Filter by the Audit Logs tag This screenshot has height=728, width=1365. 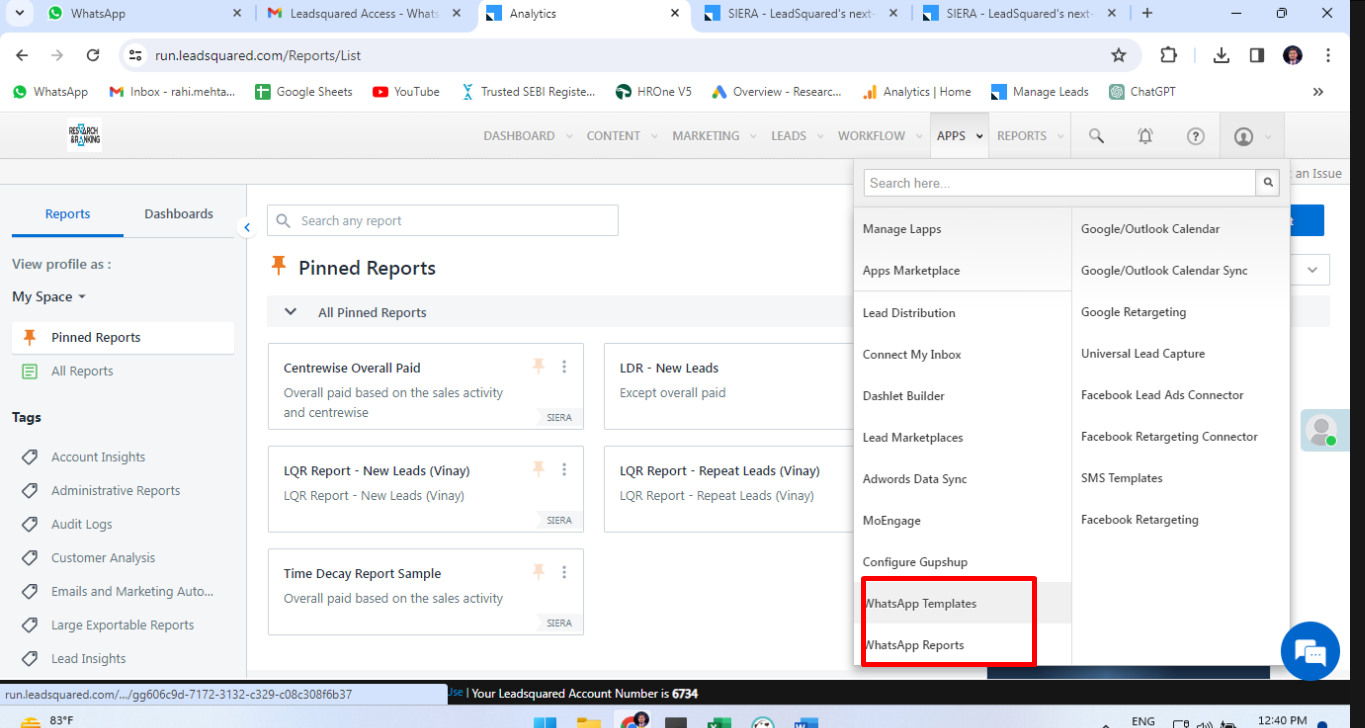coord(82,524)
